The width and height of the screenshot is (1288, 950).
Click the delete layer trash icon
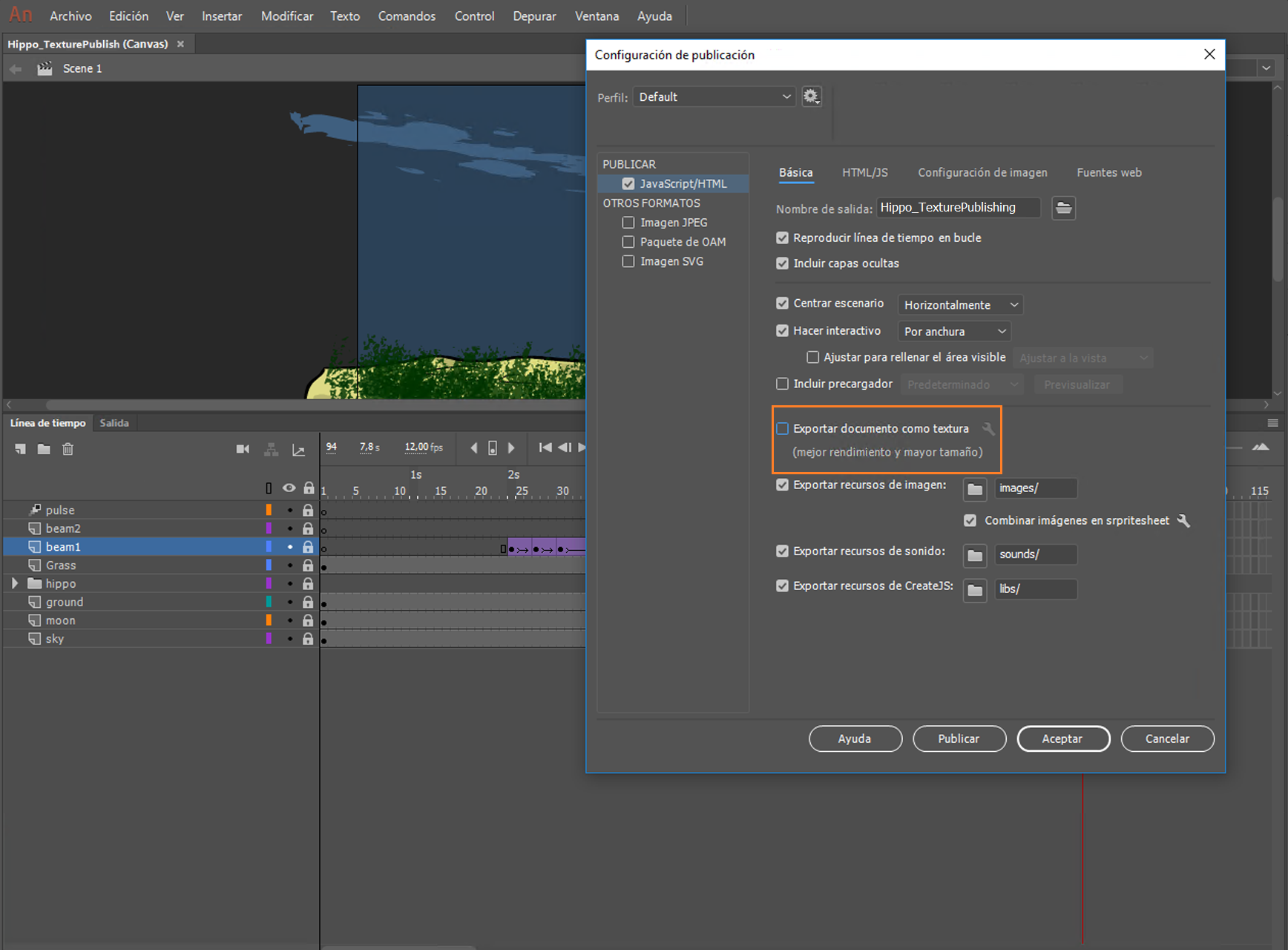pyautogui.click(x=68, y=449)
